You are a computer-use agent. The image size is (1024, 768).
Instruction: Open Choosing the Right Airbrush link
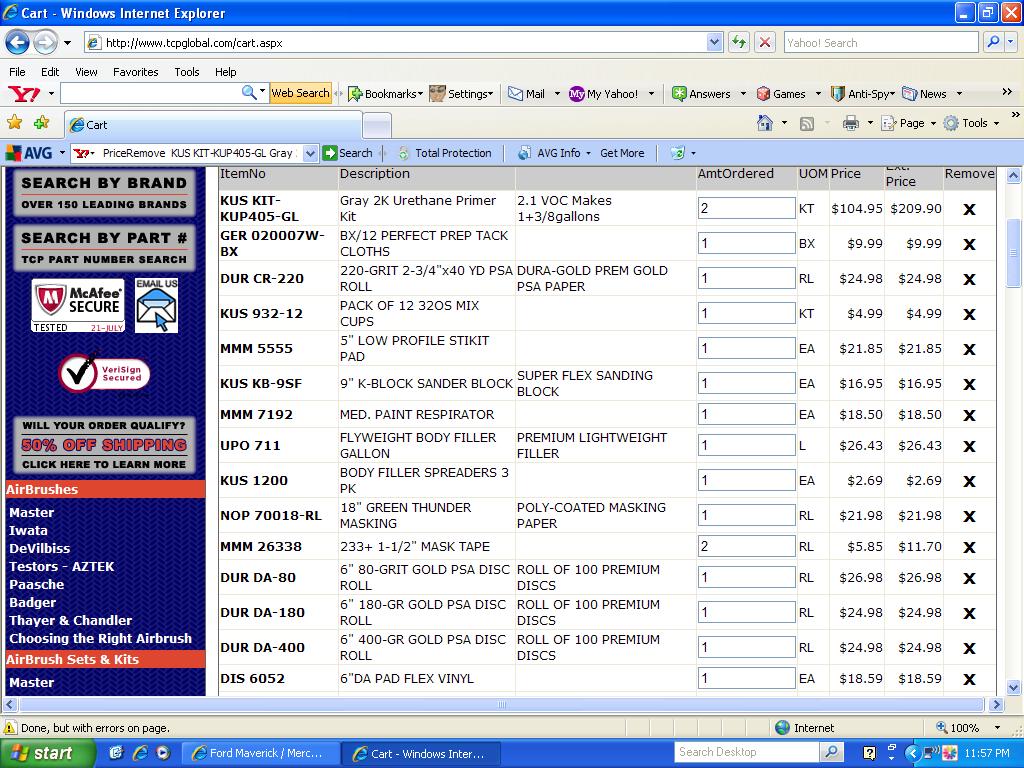[101, 639]
